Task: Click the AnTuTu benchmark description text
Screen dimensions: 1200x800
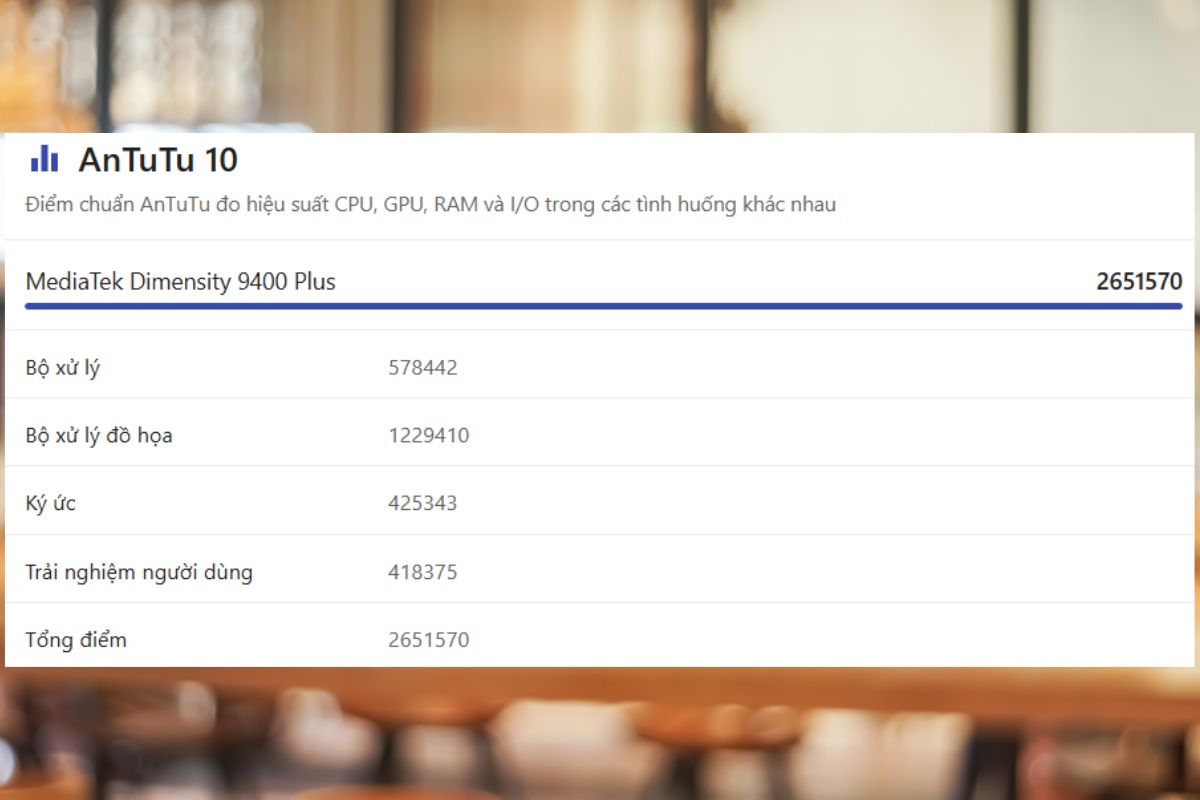Action: tap(431, 205)
